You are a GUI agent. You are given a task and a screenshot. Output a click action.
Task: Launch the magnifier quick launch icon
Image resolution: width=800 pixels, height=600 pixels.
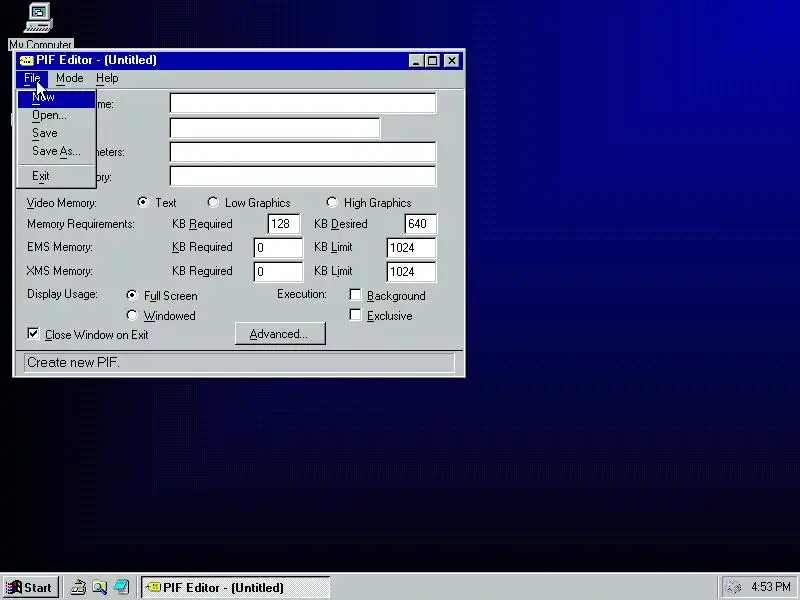[99, 588]
